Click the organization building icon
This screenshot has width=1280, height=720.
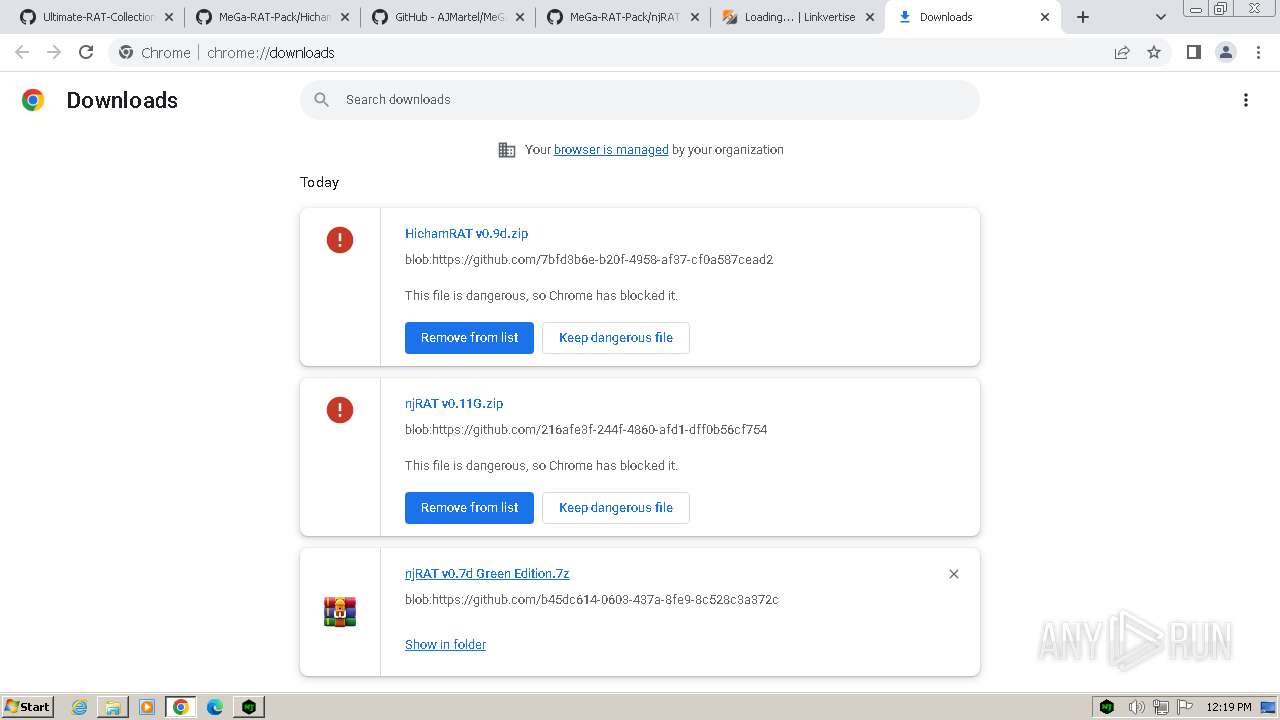click(507, 150)
